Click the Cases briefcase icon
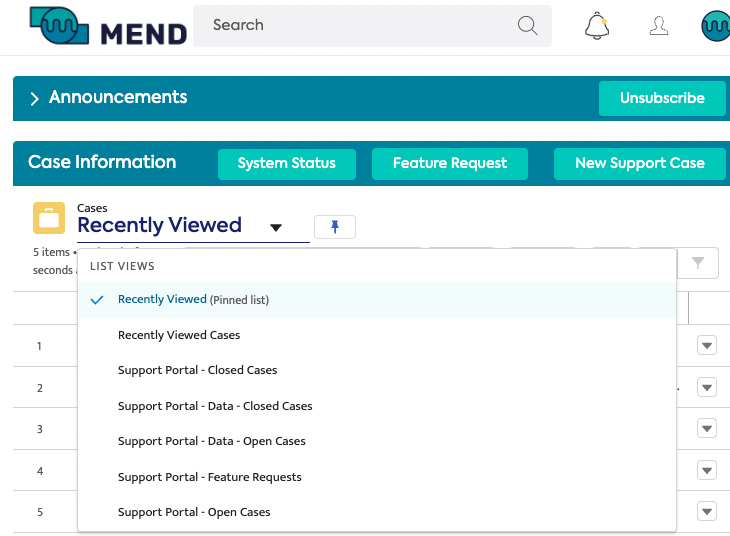730x536 pixels. (49, 218)
